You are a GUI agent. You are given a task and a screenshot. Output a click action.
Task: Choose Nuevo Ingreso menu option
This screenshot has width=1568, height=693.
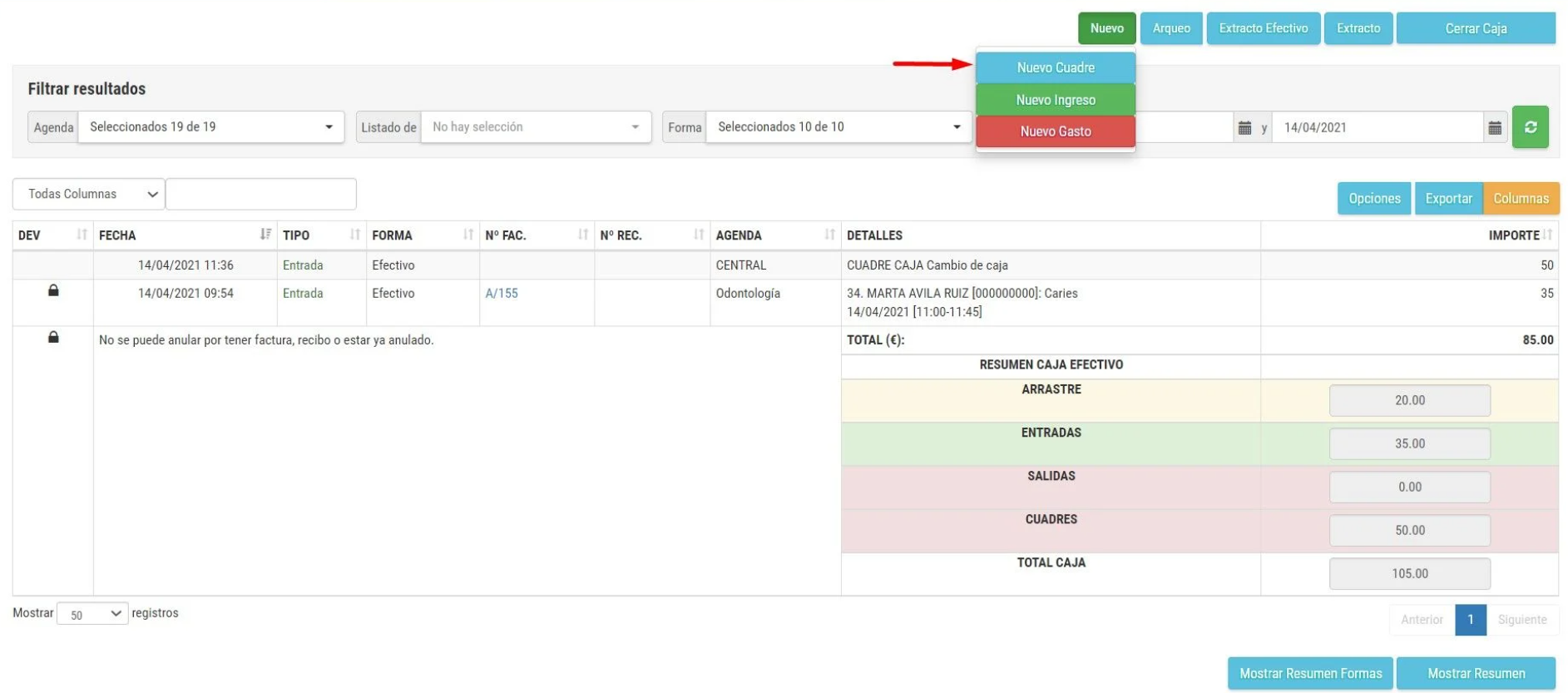coord(1055,100)
